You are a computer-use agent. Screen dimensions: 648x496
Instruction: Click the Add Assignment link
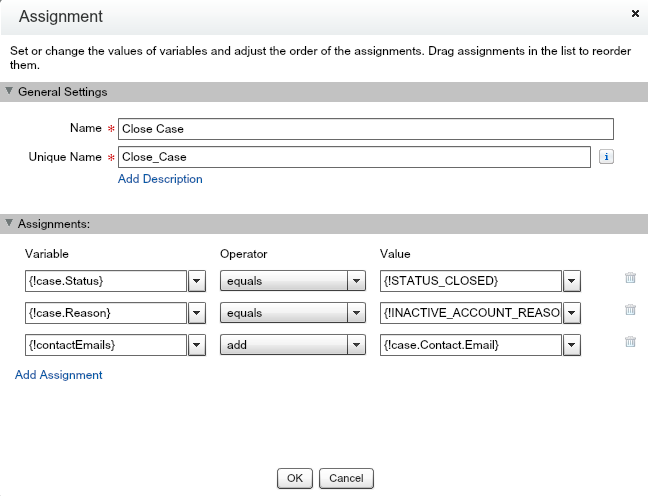pos(58,375)
